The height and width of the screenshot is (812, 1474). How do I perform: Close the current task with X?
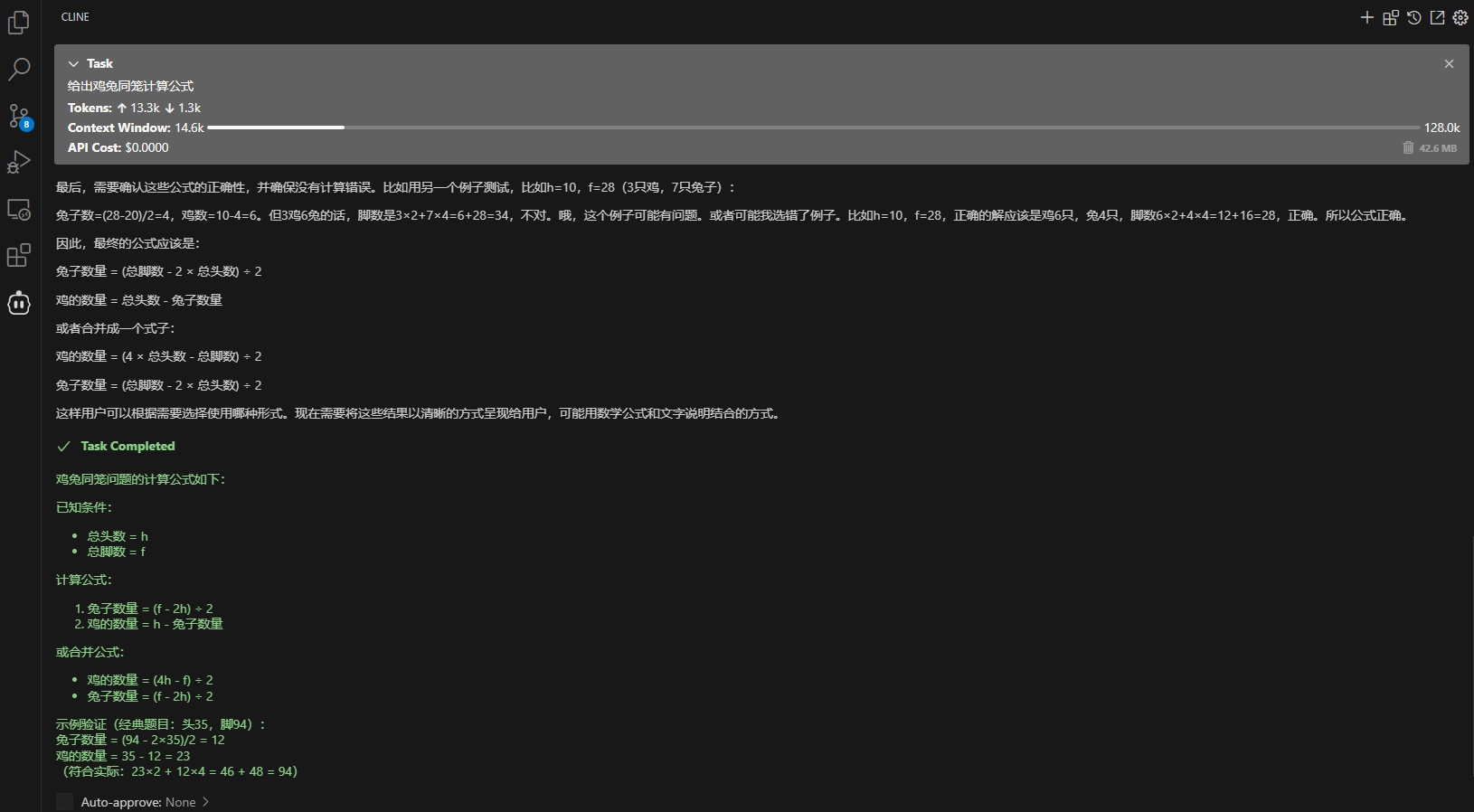(1449, 63)
